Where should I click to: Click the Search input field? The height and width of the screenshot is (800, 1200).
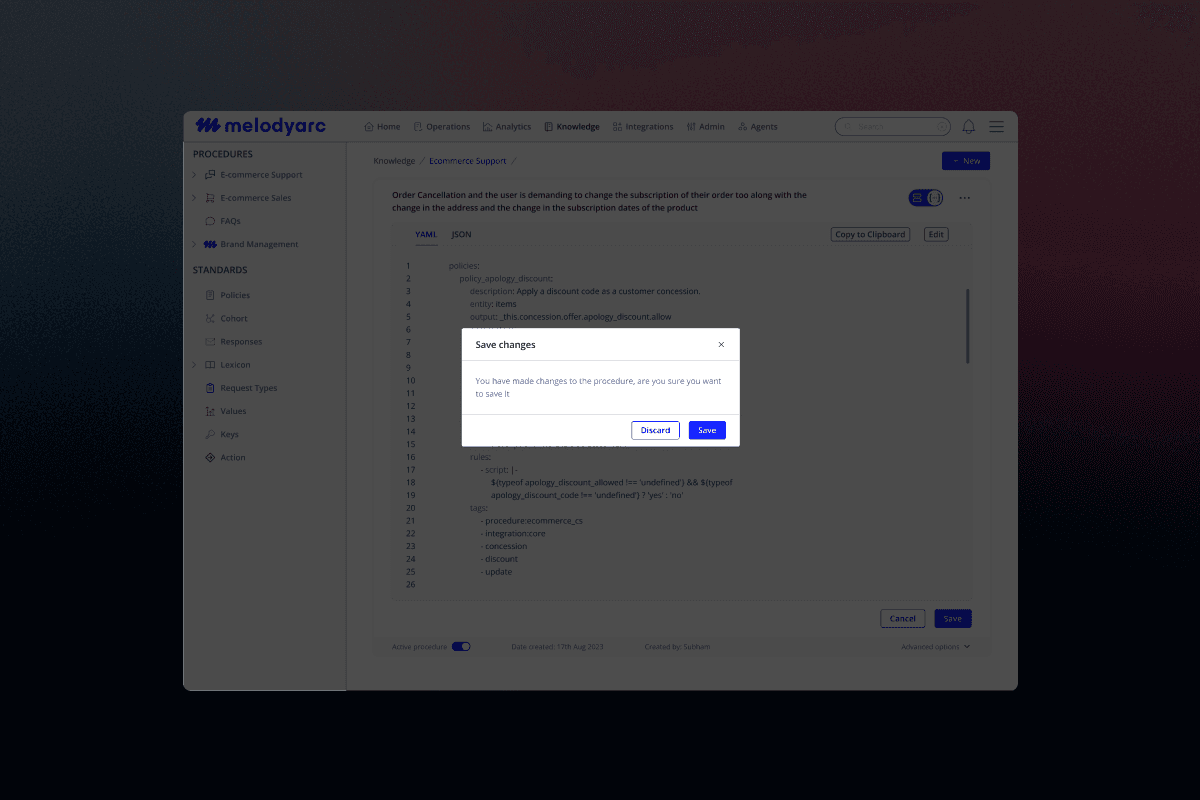893,127
